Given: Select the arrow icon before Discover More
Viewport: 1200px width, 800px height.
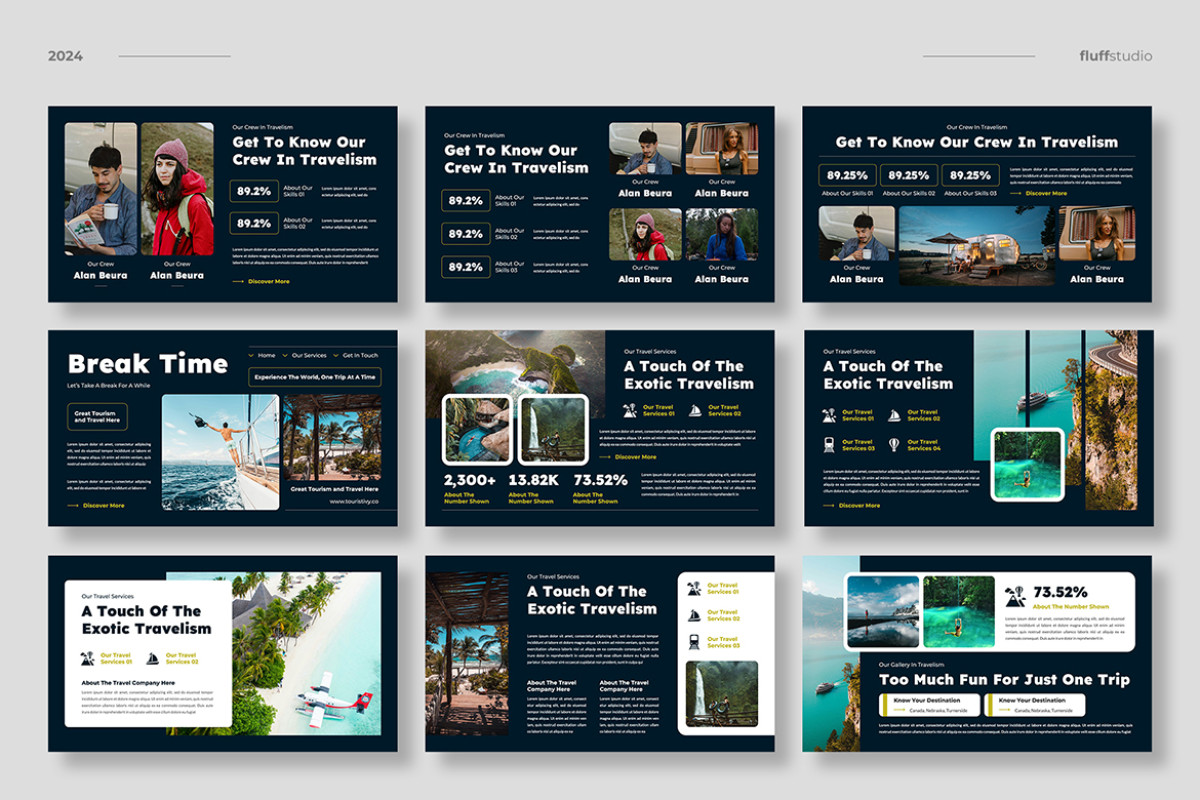Looking at the screenshot, I should [829, 505].
